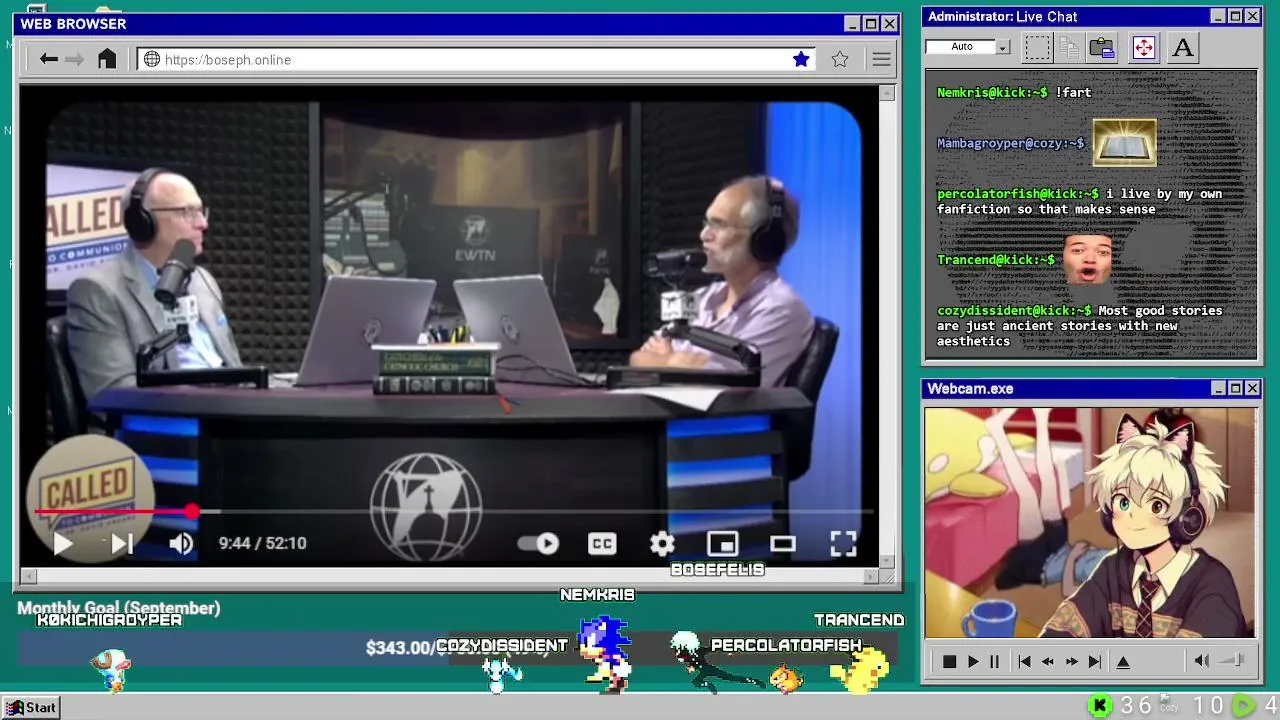Screen dimensions: 1280x720
Task: Click the address bar URL boseph.online
Action: [x=228, y=60]
